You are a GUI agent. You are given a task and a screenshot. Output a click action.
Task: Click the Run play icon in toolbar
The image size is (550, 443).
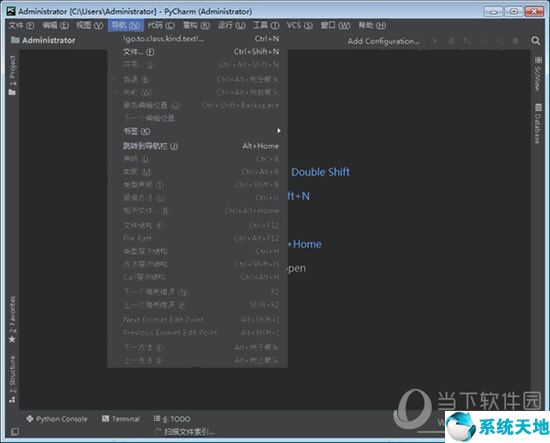tap(435, 41)
